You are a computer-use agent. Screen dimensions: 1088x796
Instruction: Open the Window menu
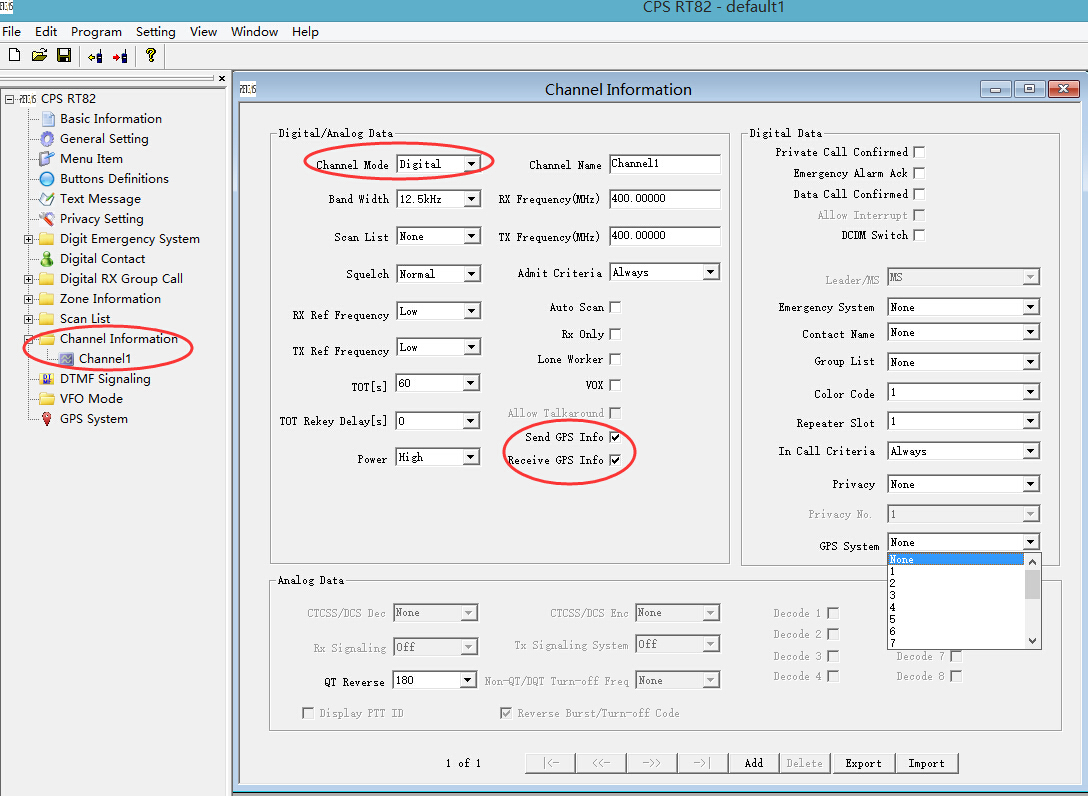pos(254,32)
